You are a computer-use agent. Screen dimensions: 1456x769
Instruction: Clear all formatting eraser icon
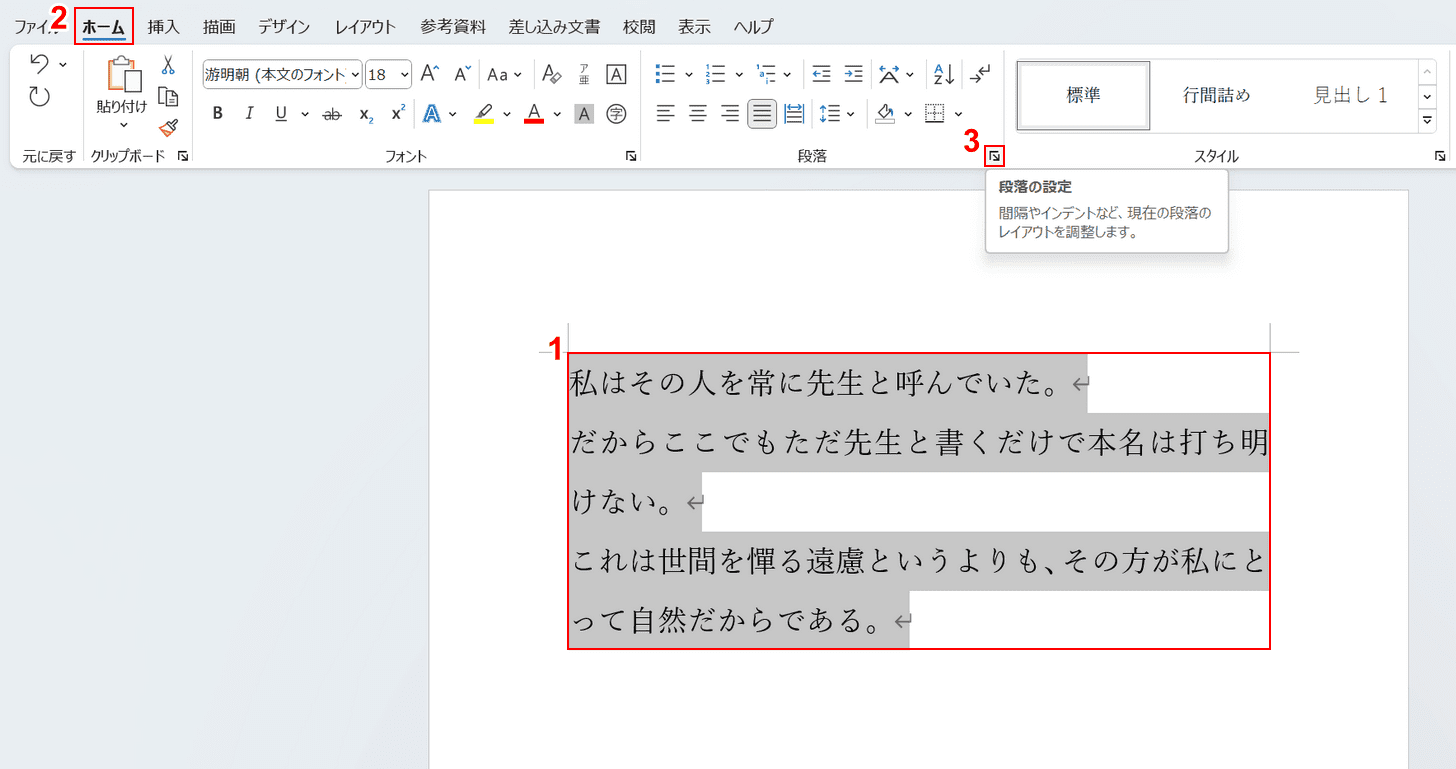point(551,74)
